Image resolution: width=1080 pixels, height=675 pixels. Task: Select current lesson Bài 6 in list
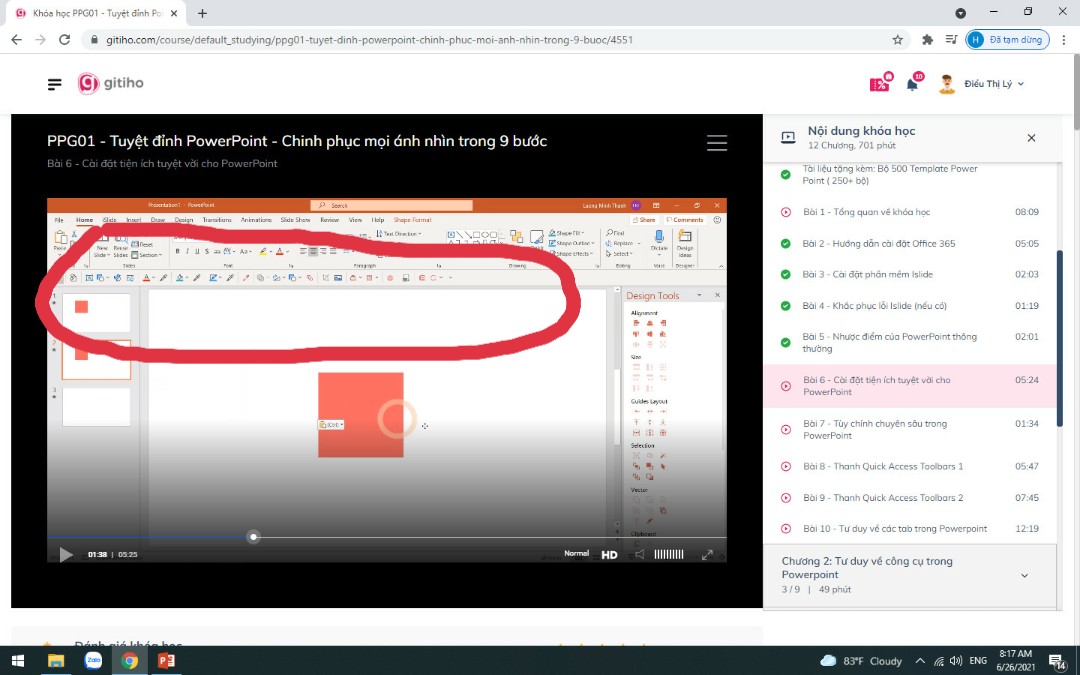pyautogui.click(x=911, y=386)
